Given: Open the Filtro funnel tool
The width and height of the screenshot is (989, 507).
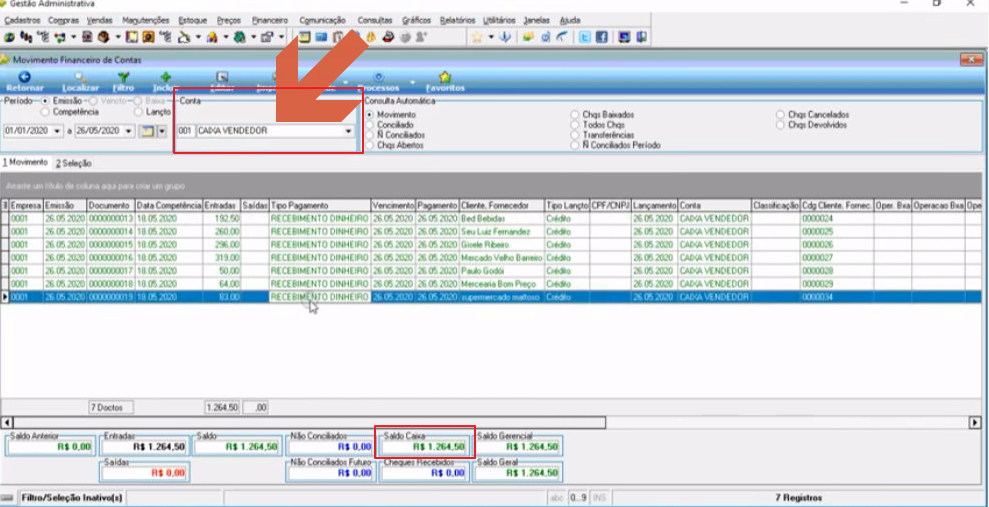Looking at the screenshot, I should (x=124, y=77).
